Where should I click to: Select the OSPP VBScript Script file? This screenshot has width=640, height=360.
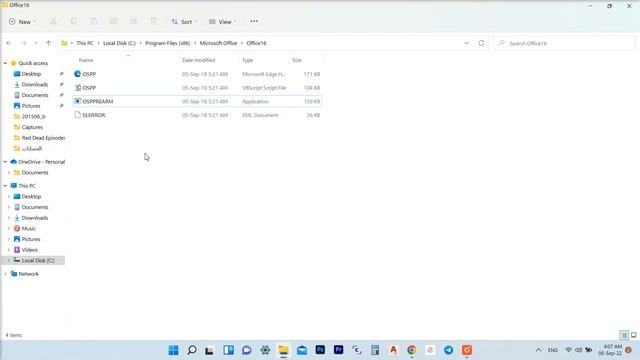coord(197,88)
